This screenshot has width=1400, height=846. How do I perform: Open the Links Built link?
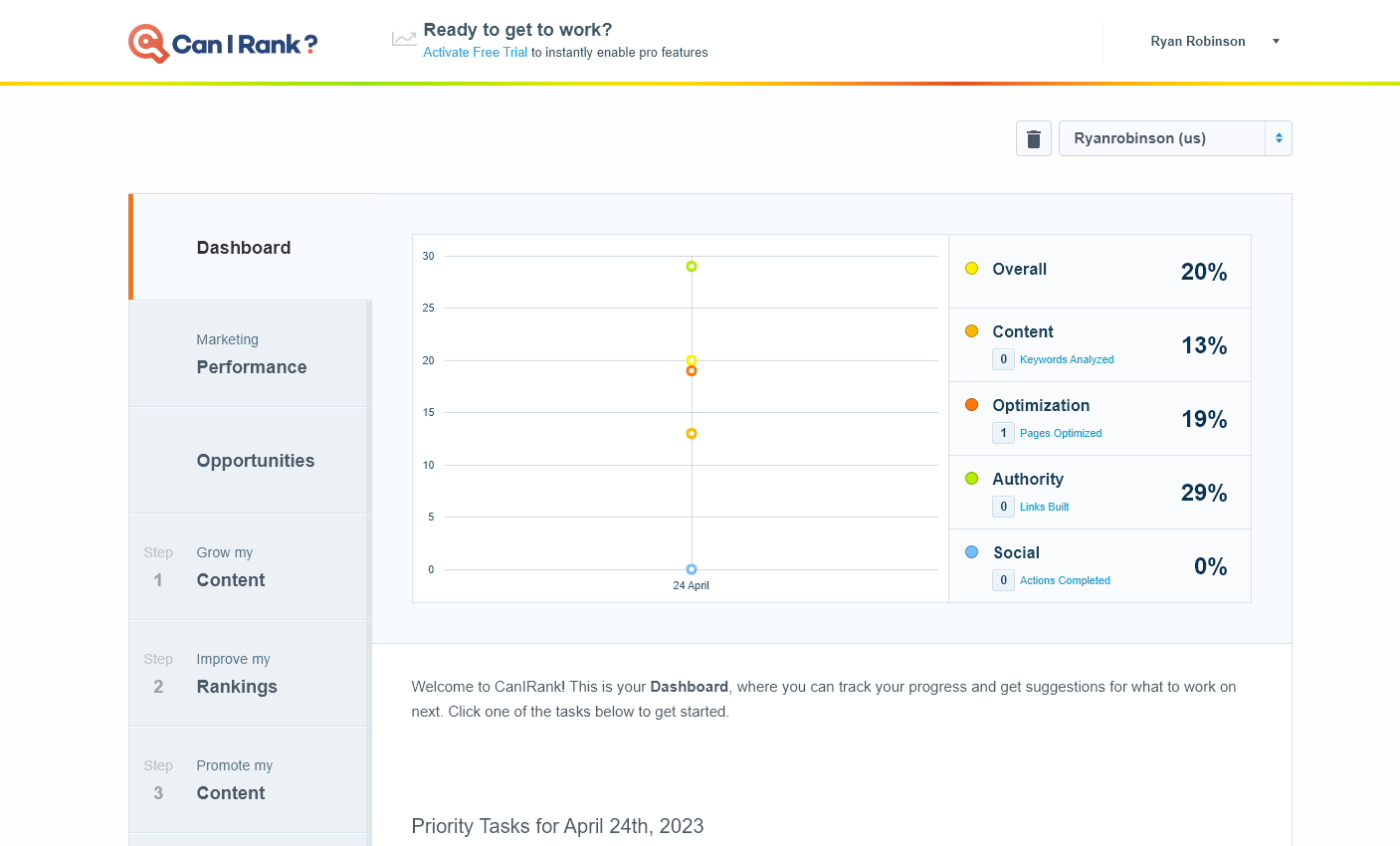pos(1044,507)
